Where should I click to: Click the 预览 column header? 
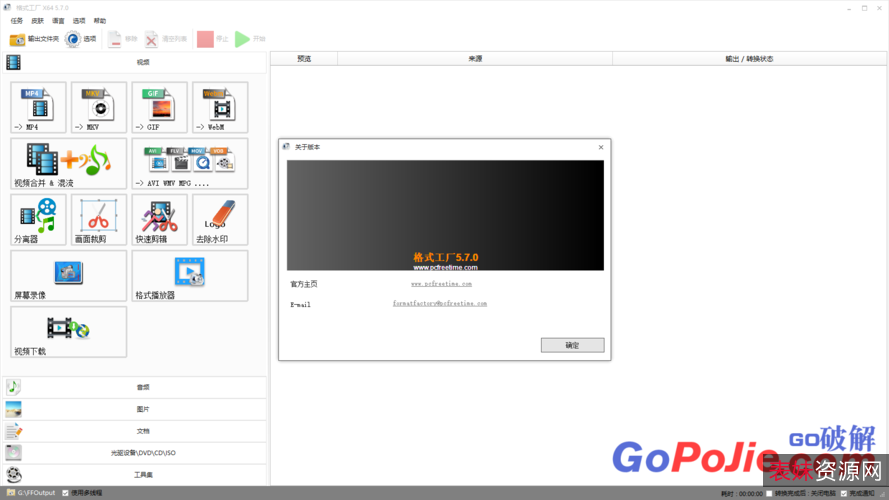304,59
